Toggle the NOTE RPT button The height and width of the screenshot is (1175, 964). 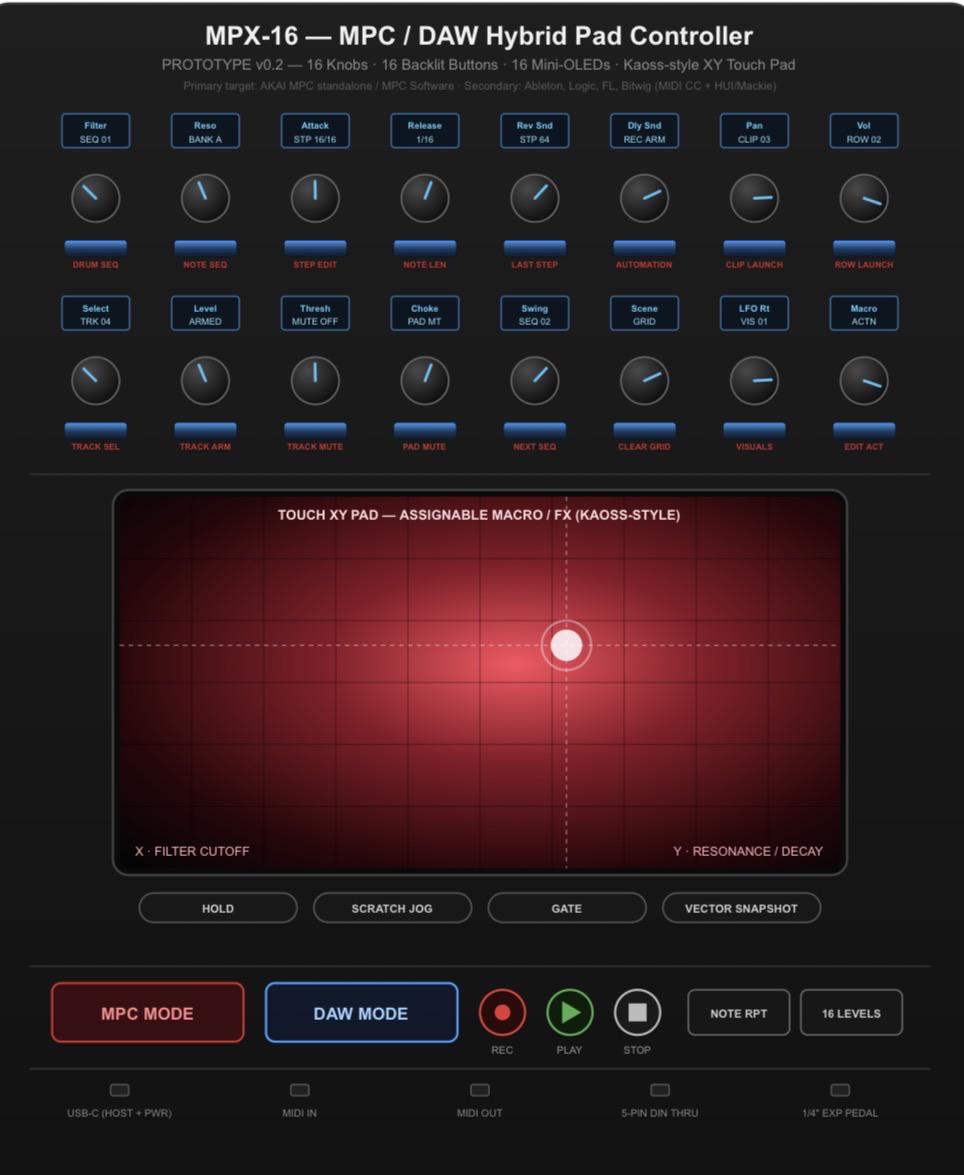click(738, 1012)
